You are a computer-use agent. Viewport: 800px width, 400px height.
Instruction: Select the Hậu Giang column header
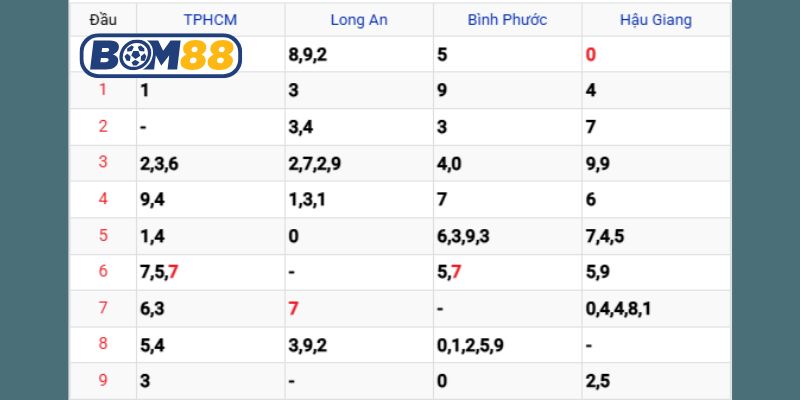click(655, 19)
